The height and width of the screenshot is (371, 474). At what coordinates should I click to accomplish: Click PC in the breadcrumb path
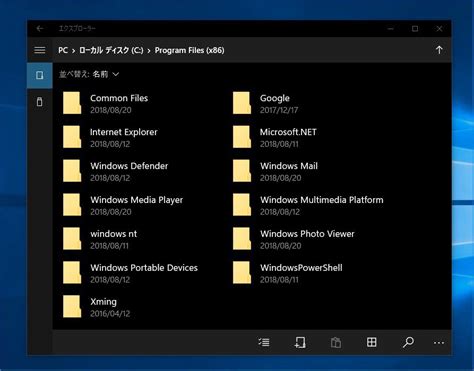pos(63,50)
